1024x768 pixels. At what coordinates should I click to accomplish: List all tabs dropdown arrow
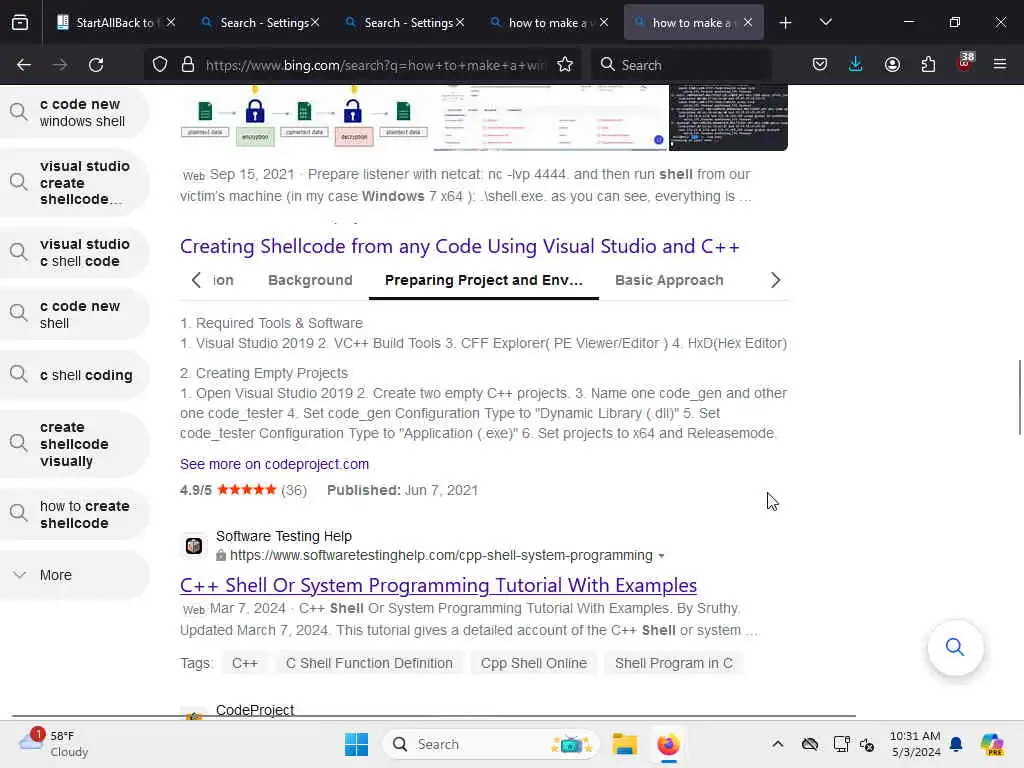pyautogui.click(x=825, y=23)
